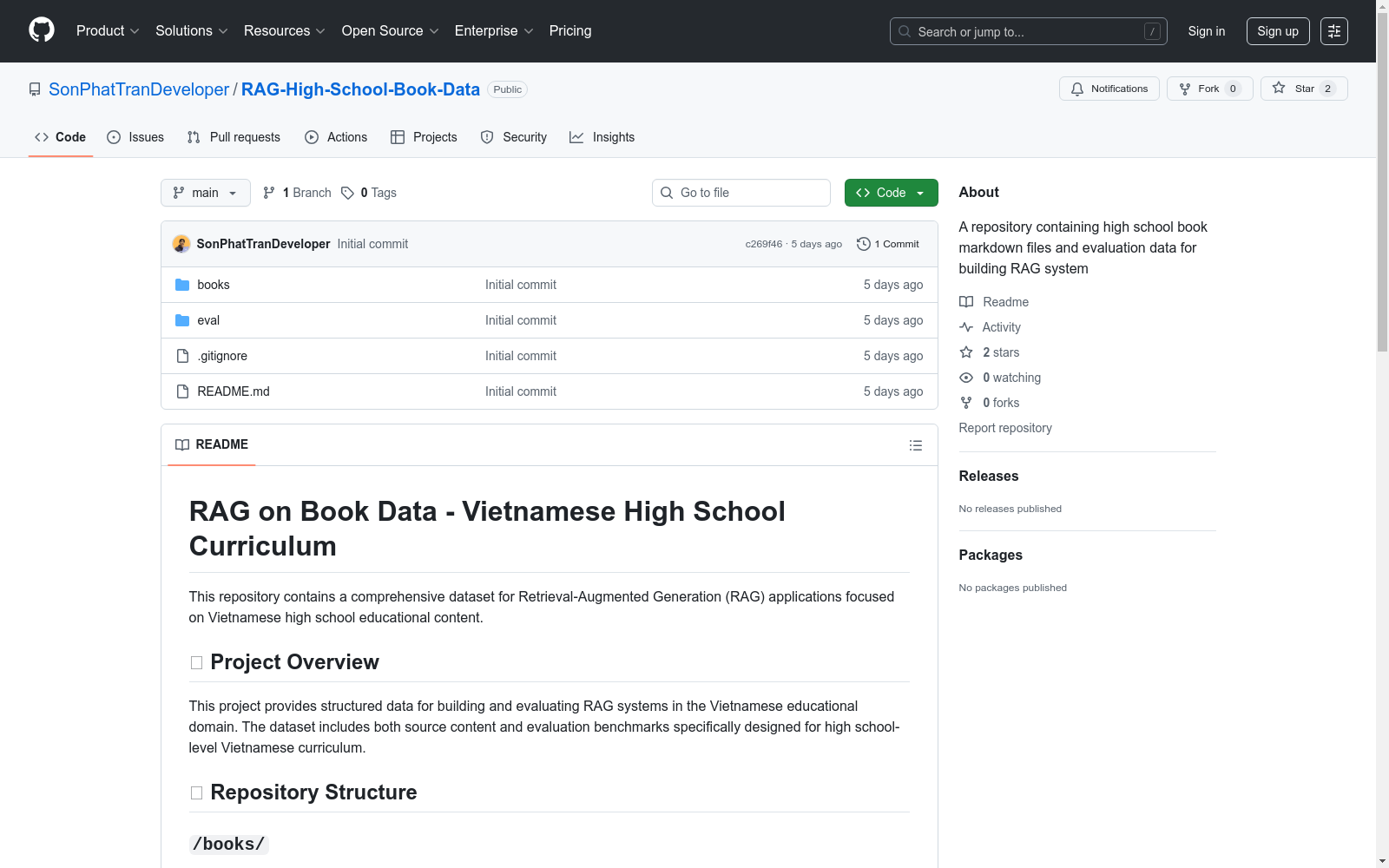Open Initial commit message for books row
The width and height of the screenshot is (1389, 868).
pos(521,285)
